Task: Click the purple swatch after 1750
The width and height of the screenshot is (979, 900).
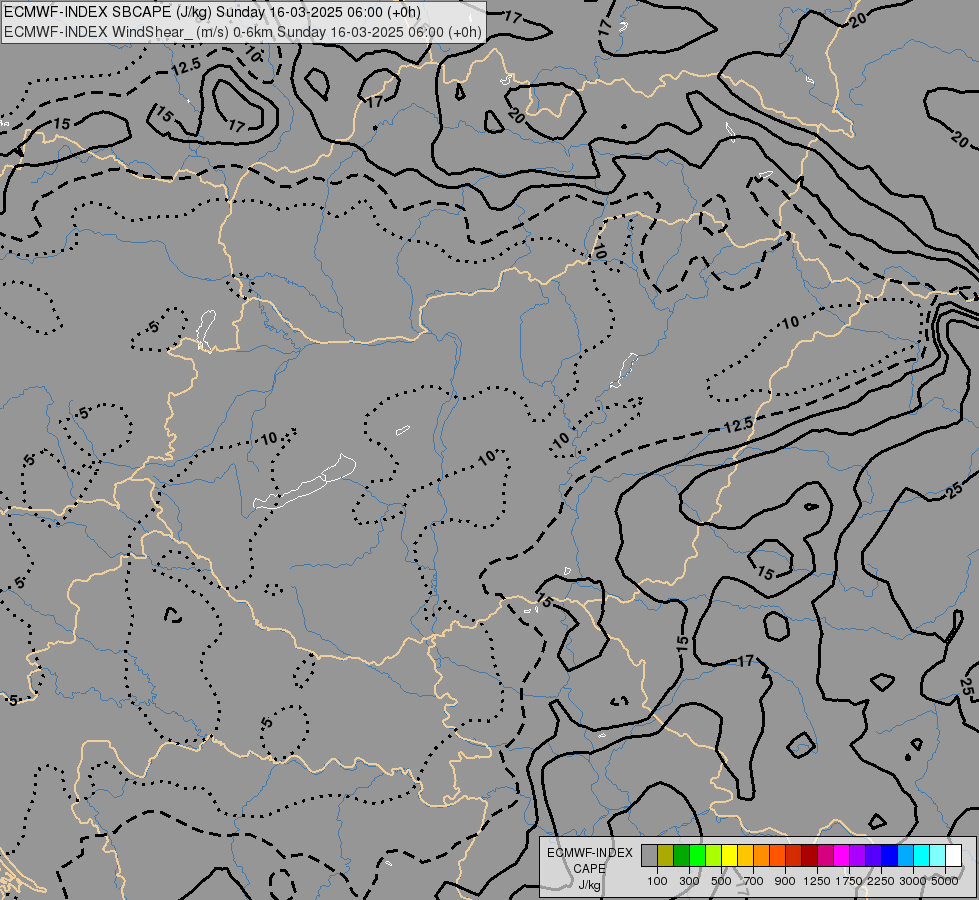Action: click(857, 855)
